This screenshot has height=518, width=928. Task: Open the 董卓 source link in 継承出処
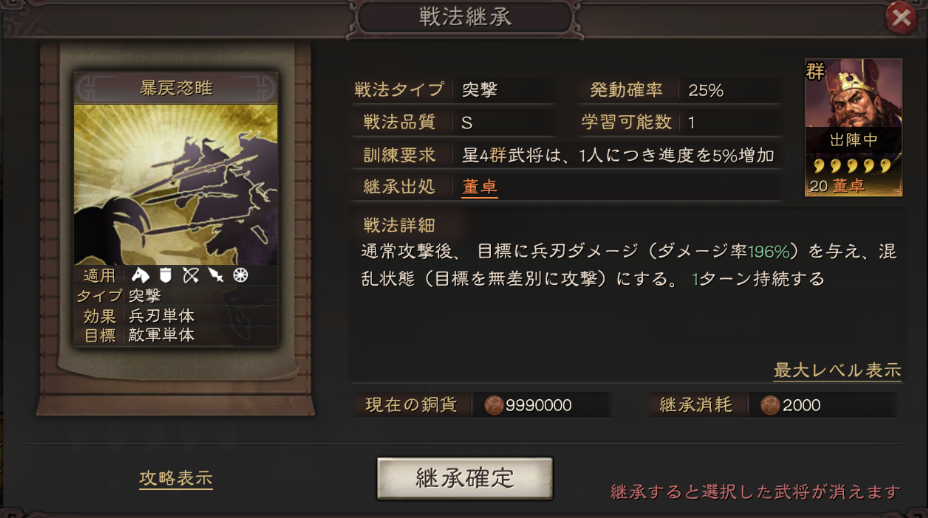tap(479, 187)
